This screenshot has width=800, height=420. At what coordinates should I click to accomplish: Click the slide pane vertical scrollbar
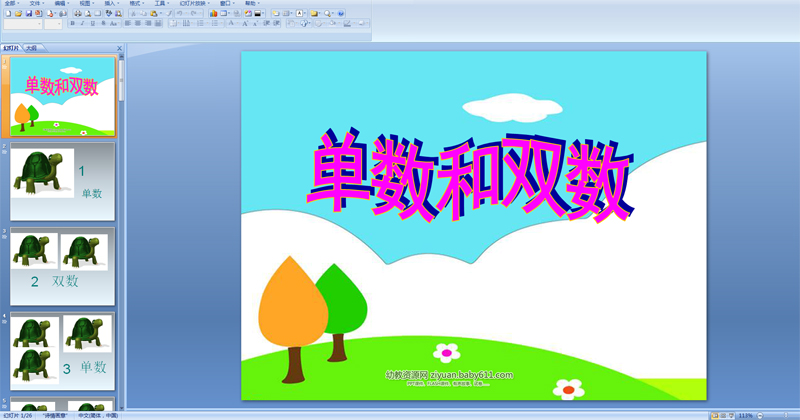[x=121, y=231]
